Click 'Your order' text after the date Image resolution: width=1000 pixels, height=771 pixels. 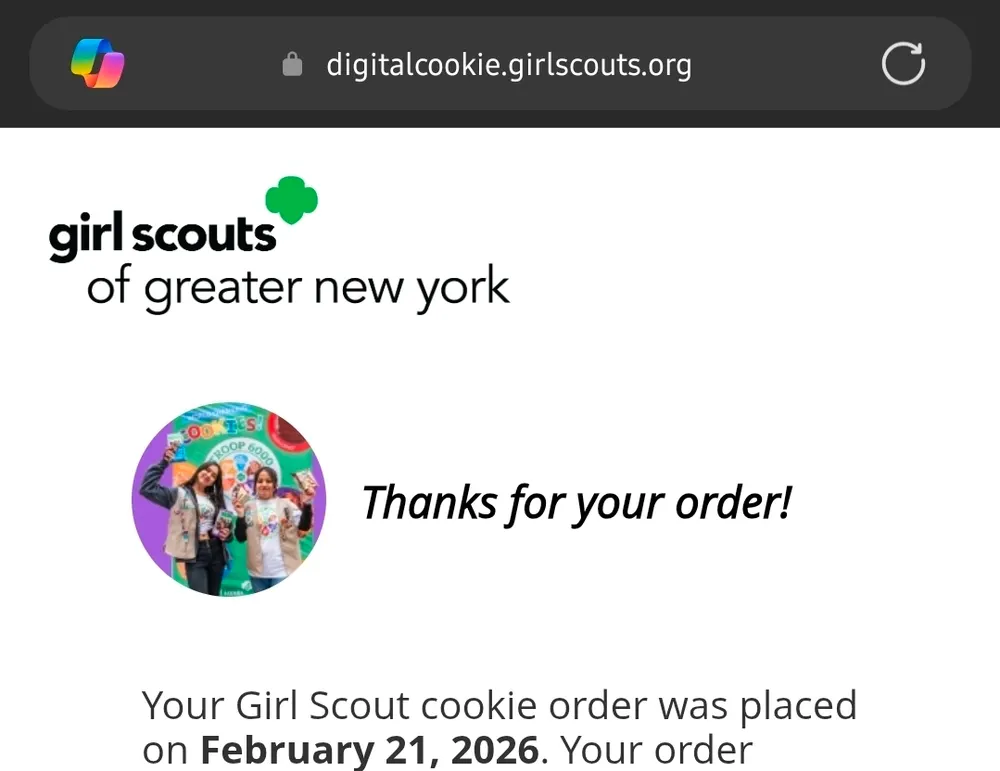click(656, 750)
